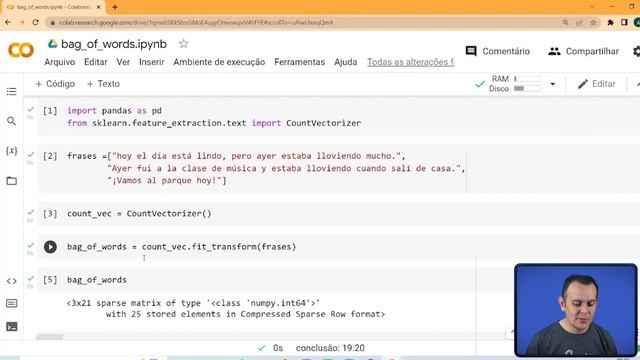
Task: Open the Ferramentas menu
Action: [300, 62]
